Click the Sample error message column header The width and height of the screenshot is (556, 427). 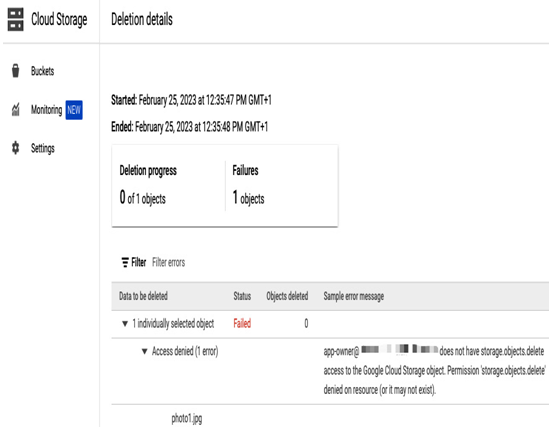point(354,296)
